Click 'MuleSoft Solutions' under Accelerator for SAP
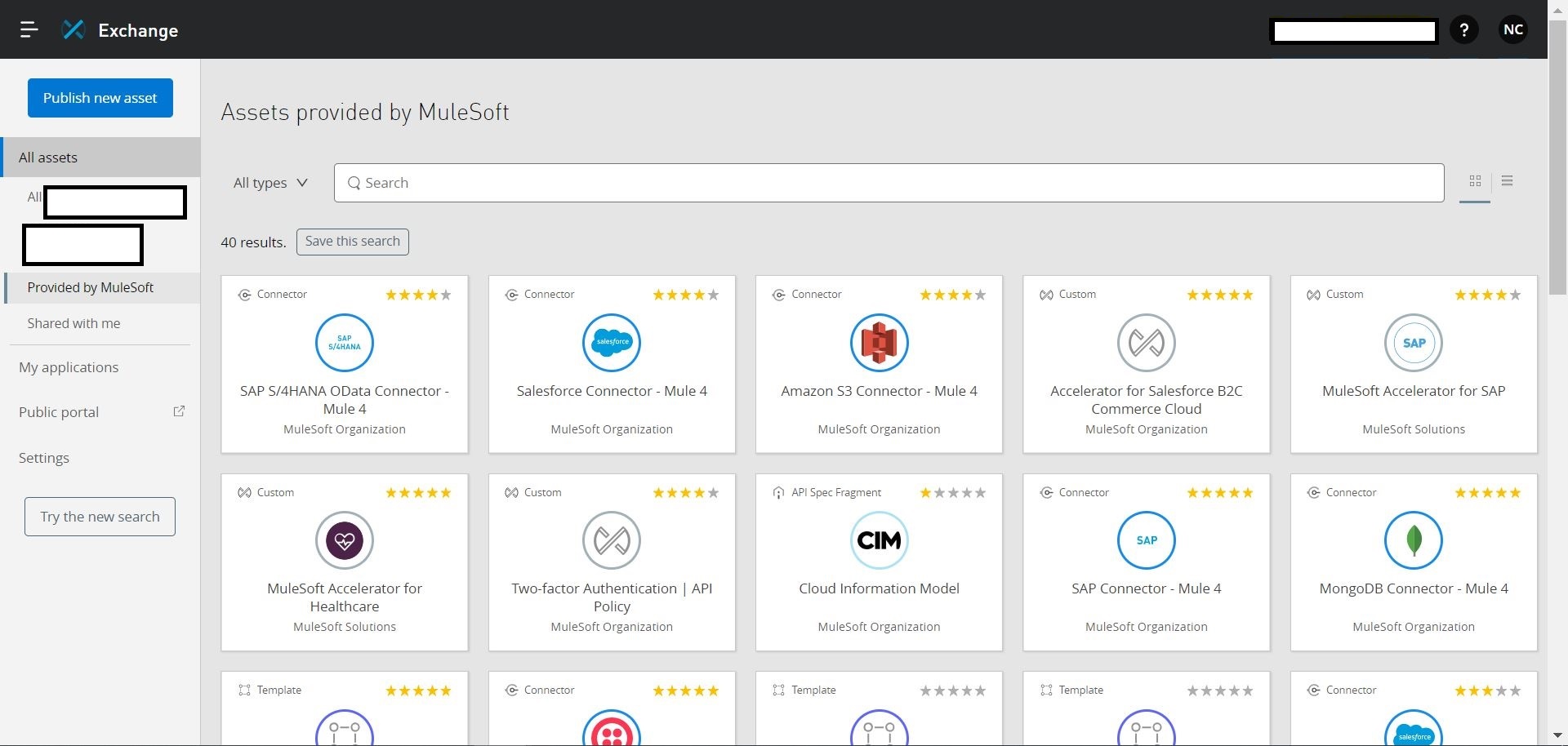This screenshot has height=746, width=1568. pyautogui.click(x=1414, y=429)
